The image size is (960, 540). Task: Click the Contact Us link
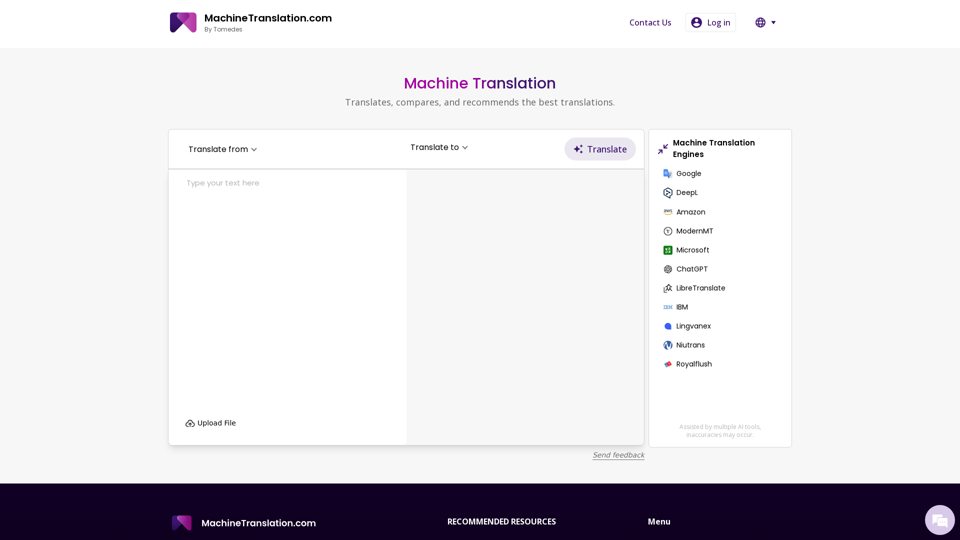650,23
